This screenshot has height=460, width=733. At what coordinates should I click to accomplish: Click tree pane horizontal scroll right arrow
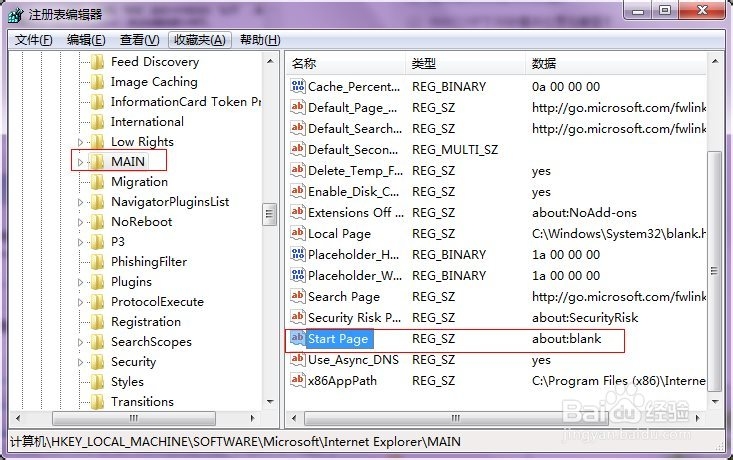pos(252,418)
